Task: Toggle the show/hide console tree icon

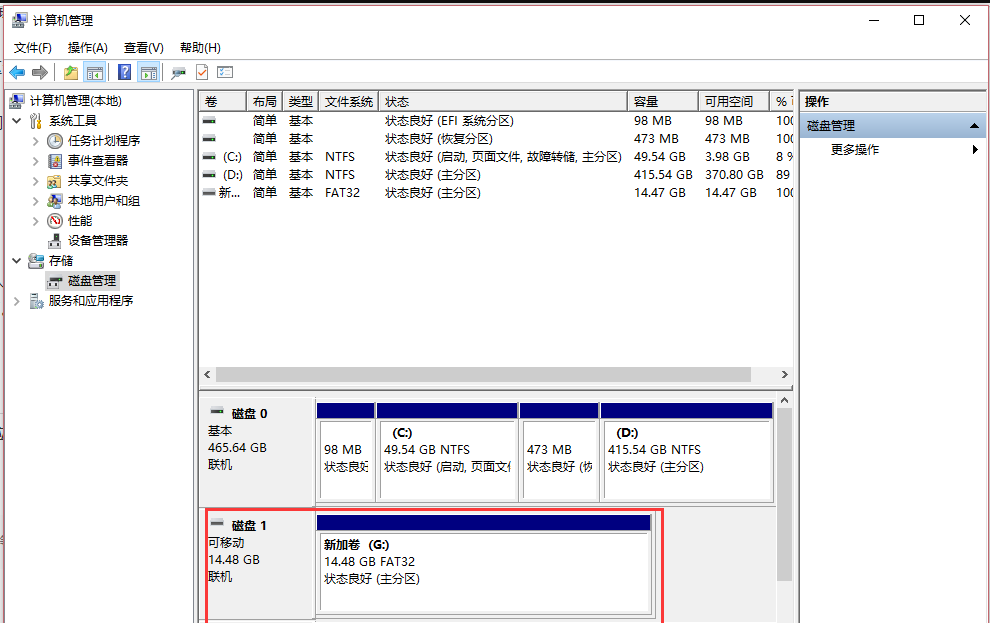Action: [x=93, y=71]
